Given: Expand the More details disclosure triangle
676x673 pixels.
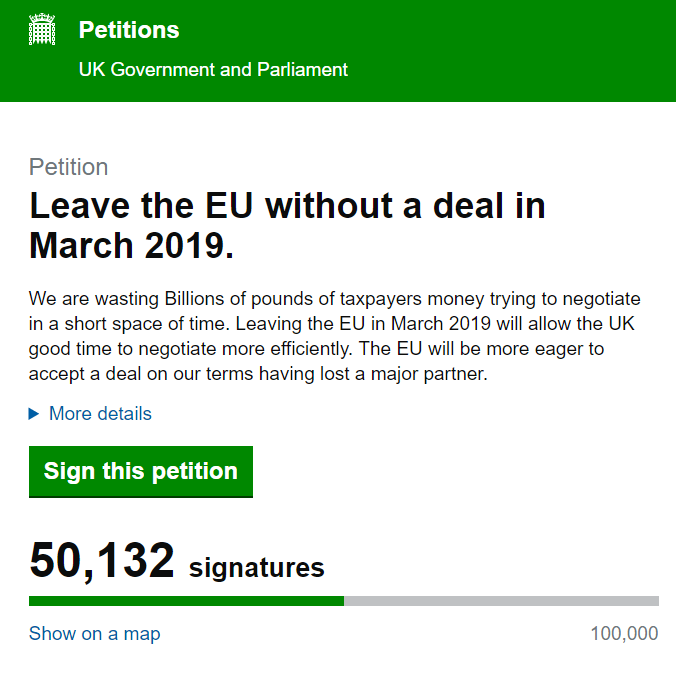Looking at the screenshot, I should click(34, 414).
